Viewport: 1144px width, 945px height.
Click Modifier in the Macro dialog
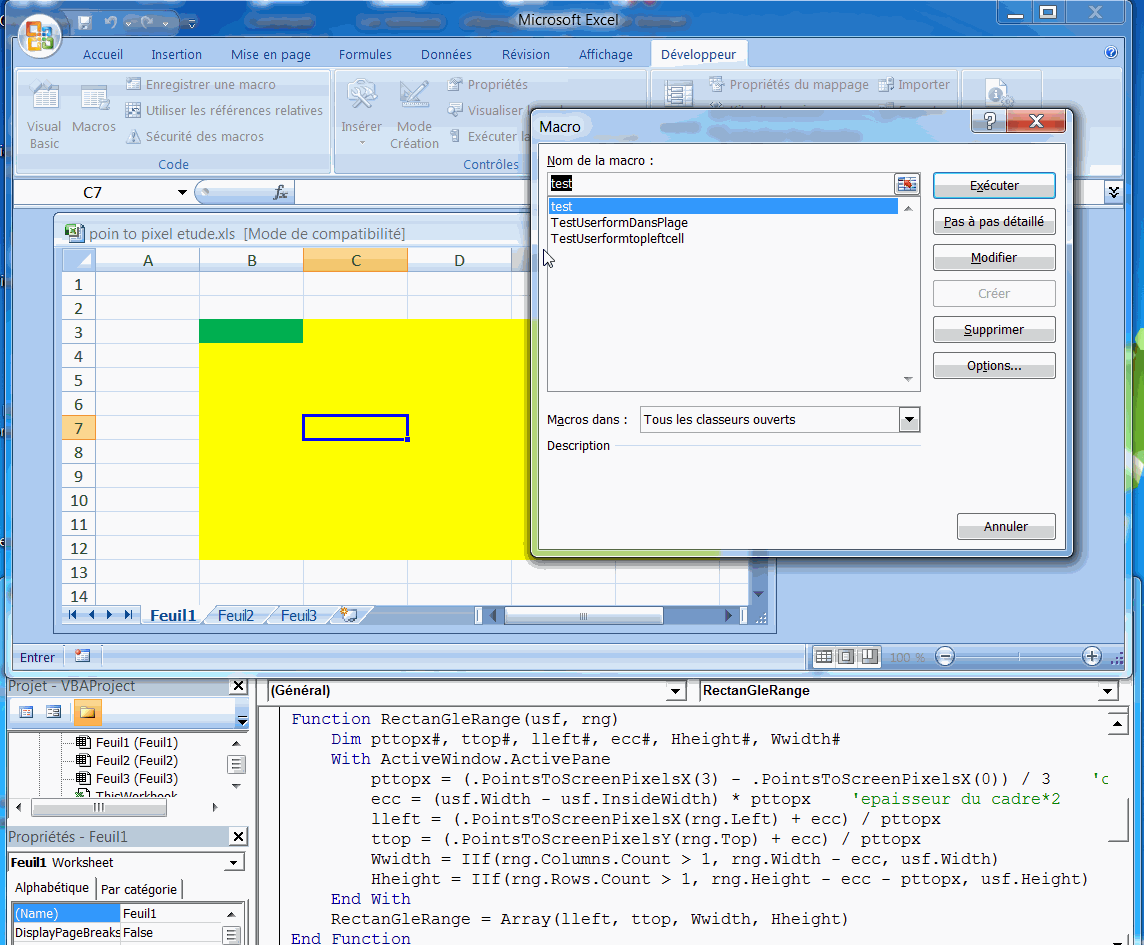pos(994,258)
